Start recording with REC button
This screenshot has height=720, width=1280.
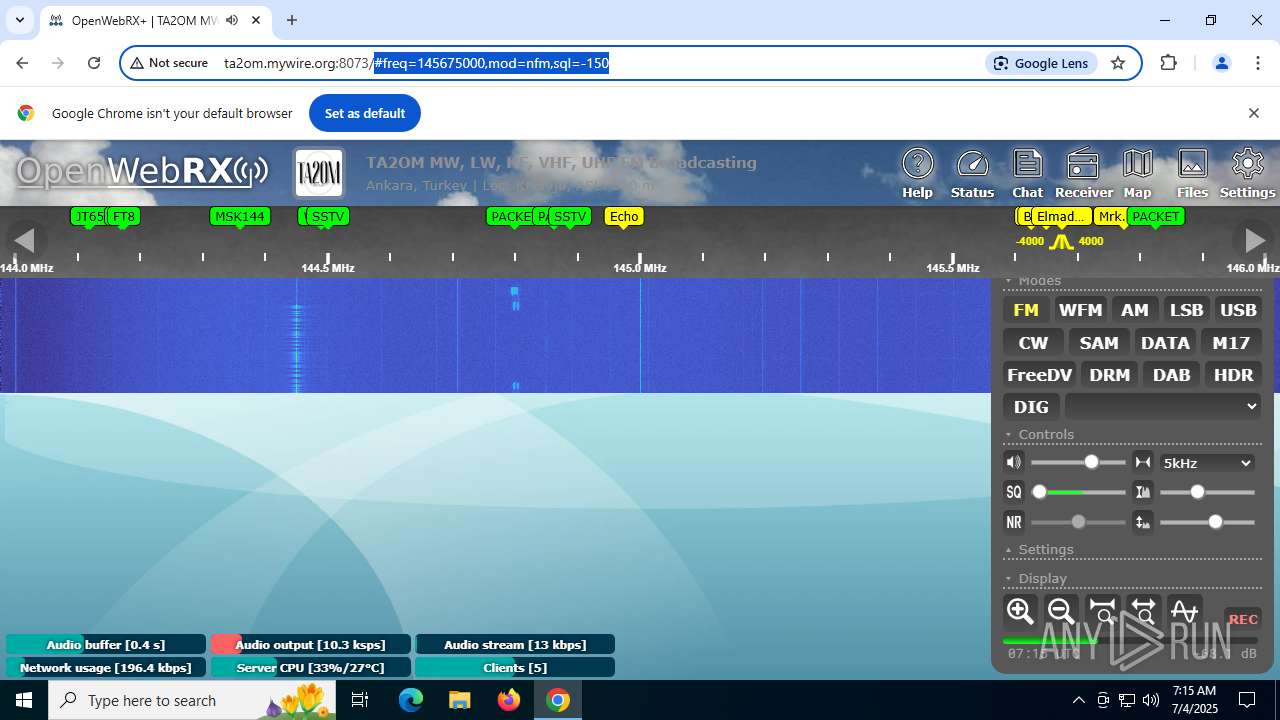tap(1243, 619)
